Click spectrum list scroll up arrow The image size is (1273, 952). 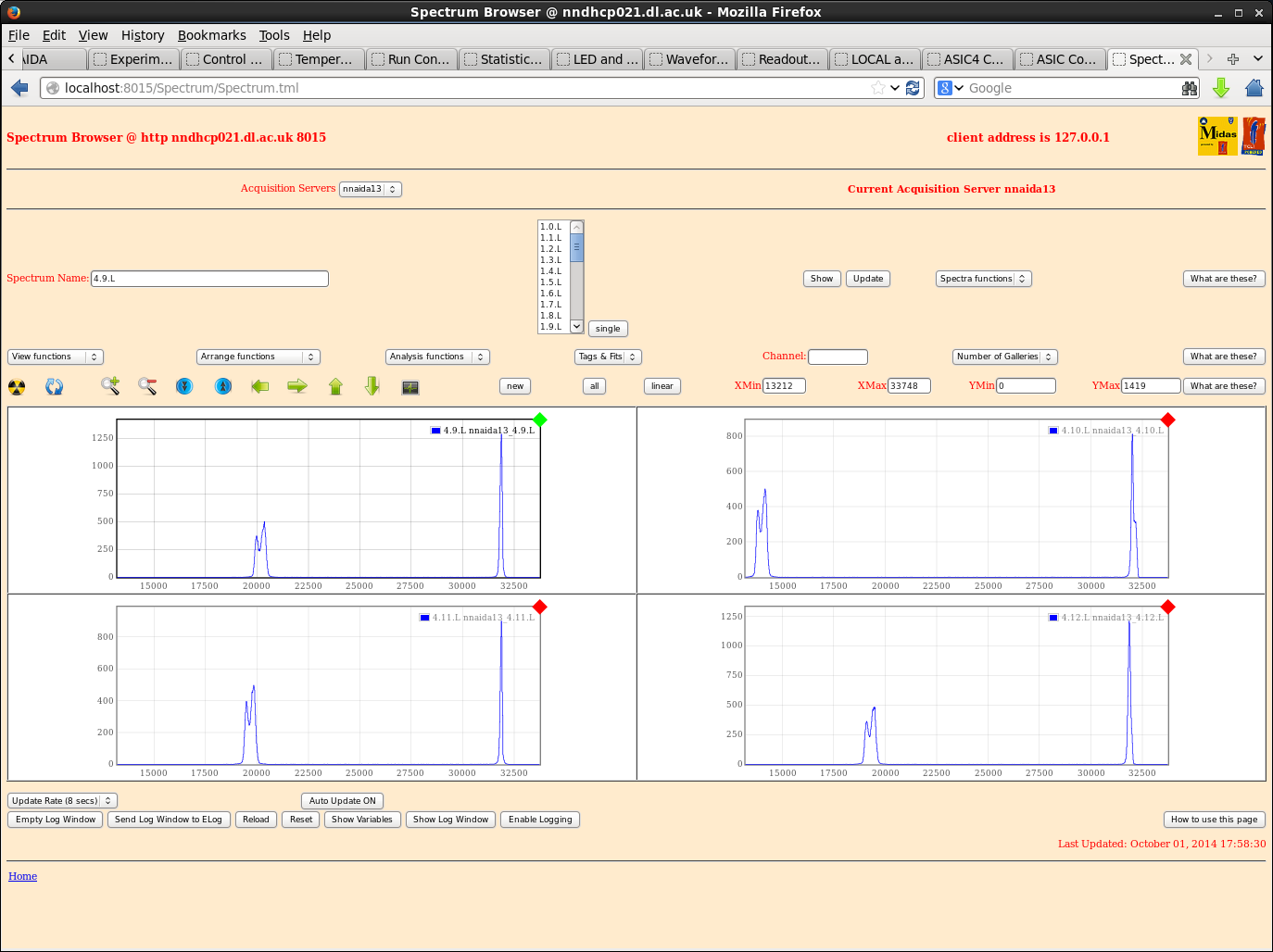pyautogui.click(x=577, y=227)
